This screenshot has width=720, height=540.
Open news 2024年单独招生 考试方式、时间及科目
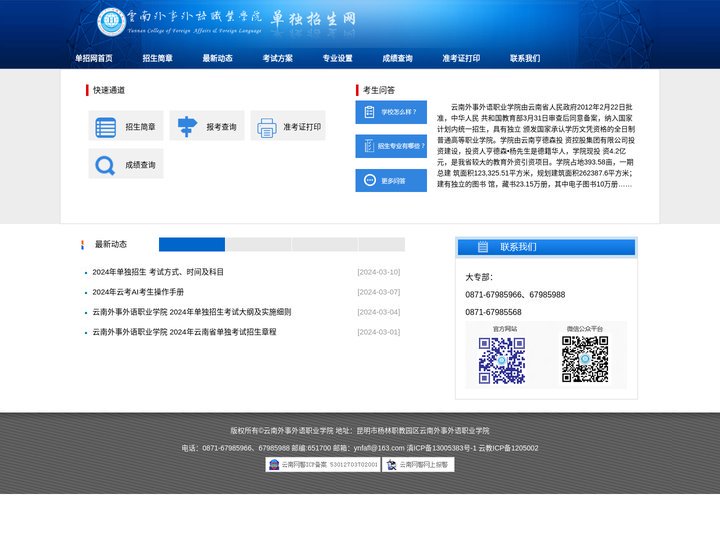coord(158,272)
